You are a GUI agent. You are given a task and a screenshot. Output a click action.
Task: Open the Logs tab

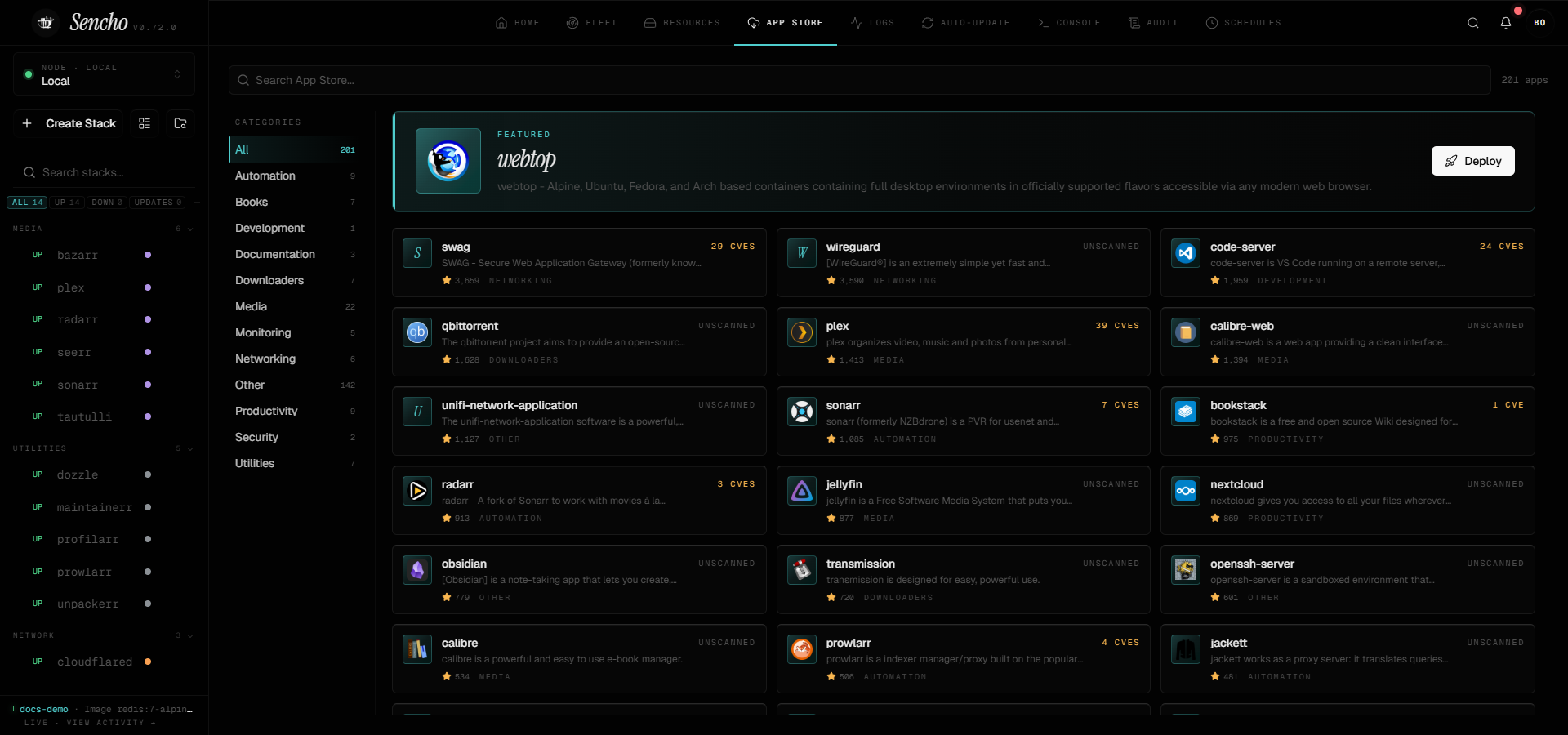point(872,23)
